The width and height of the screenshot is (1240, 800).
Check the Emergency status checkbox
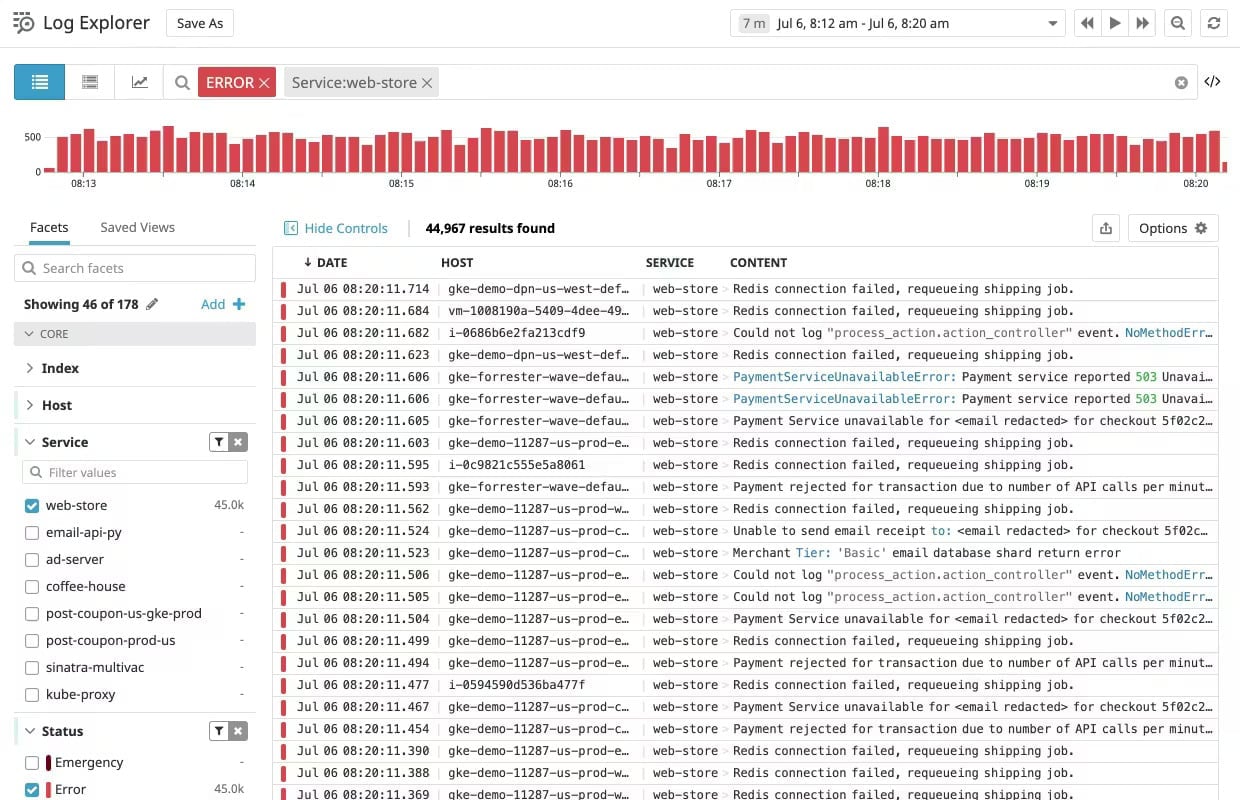point(32,763)
